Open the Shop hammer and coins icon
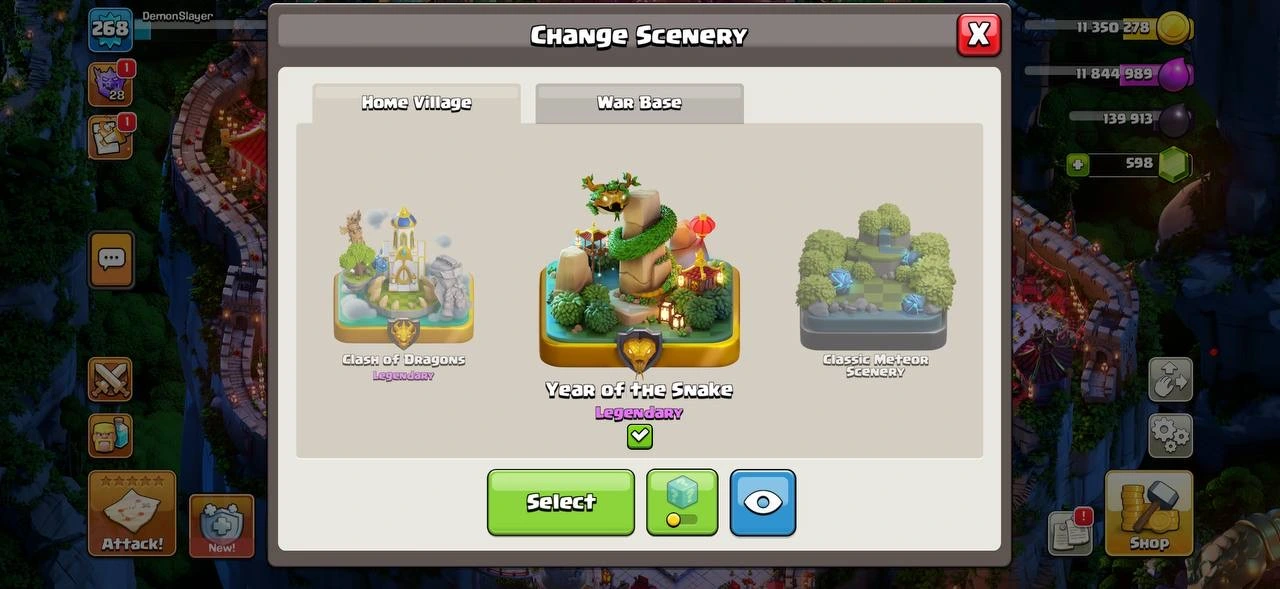The height and width of the screenshot is (589, 1280). [x=1149, y=513]
